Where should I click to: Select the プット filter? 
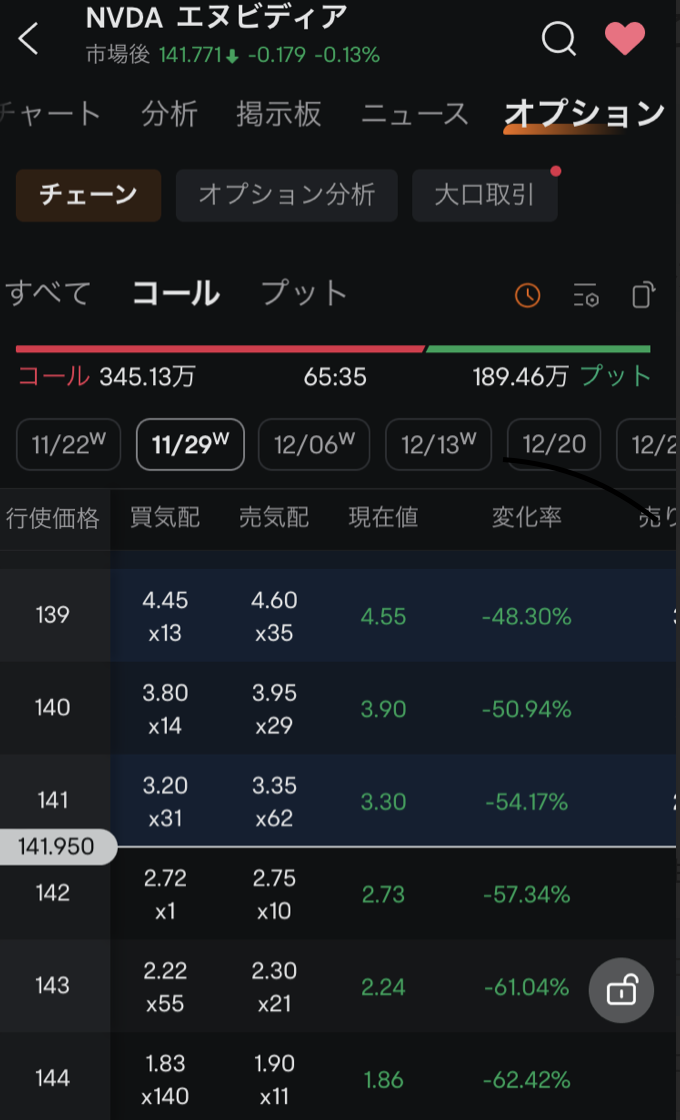[x=304, y=294]
